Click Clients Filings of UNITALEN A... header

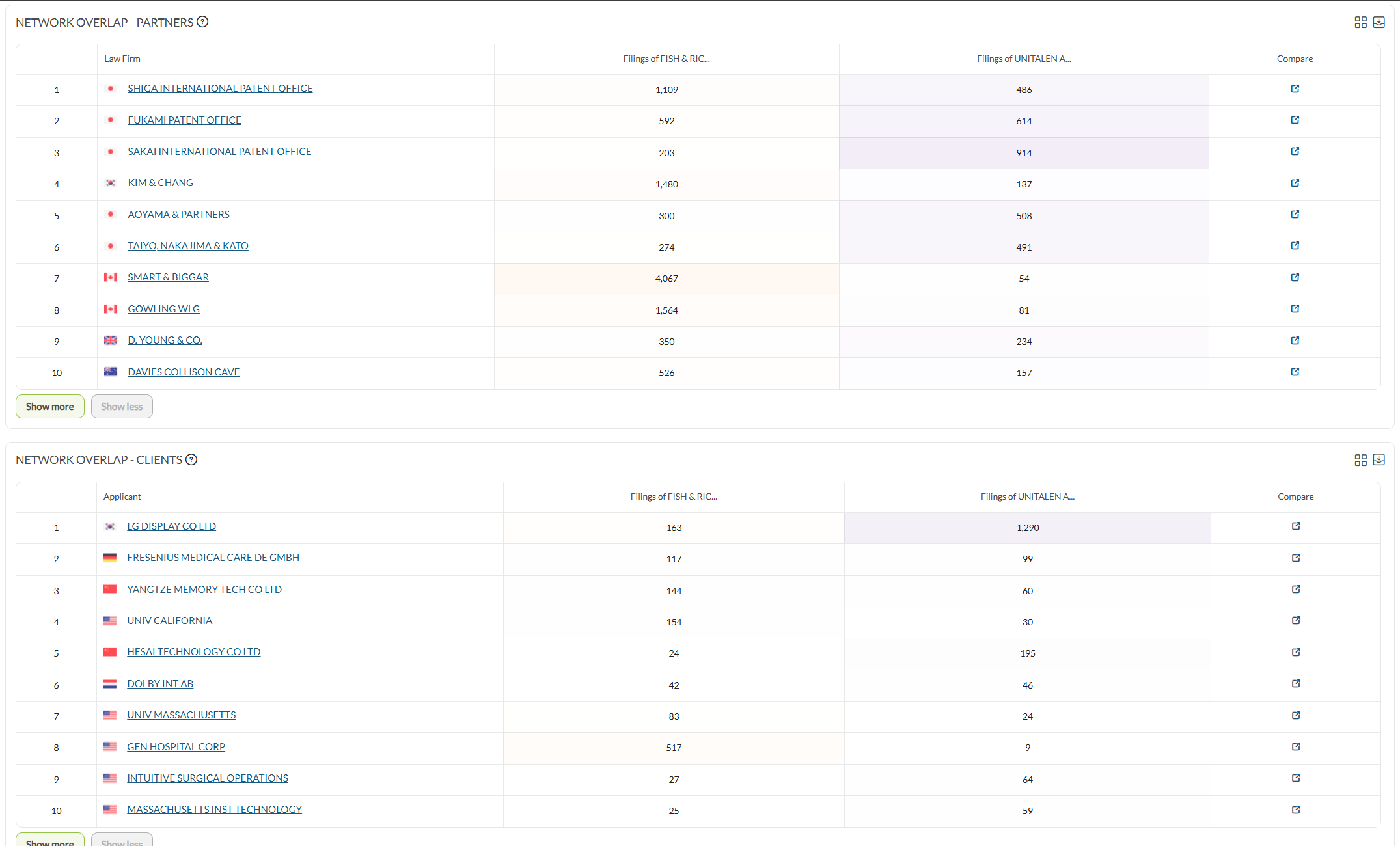pyautogui.click(x=1027, y=497)
